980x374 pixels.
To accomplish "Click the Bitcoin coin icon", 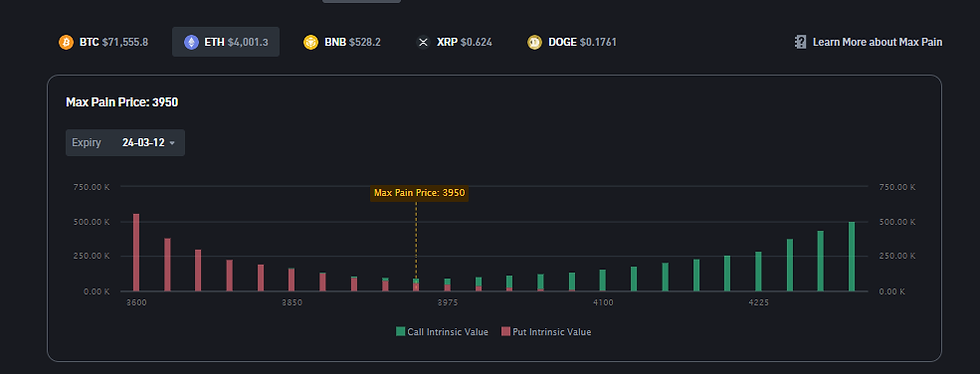I will 66,42.
